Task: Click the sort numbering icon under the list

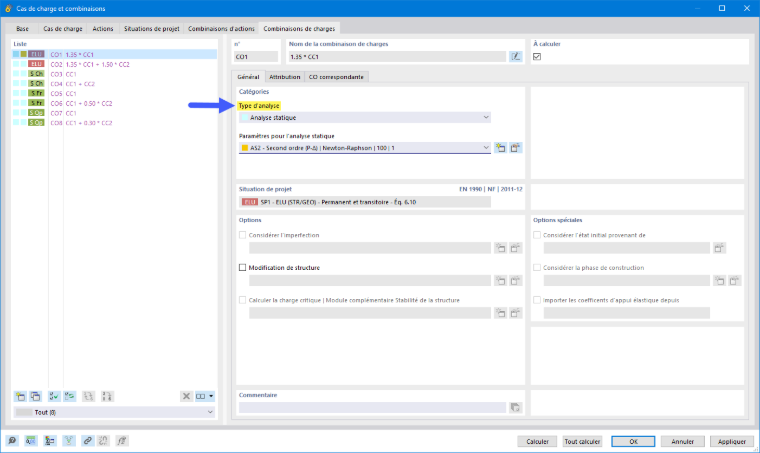Action: [107, 396]
